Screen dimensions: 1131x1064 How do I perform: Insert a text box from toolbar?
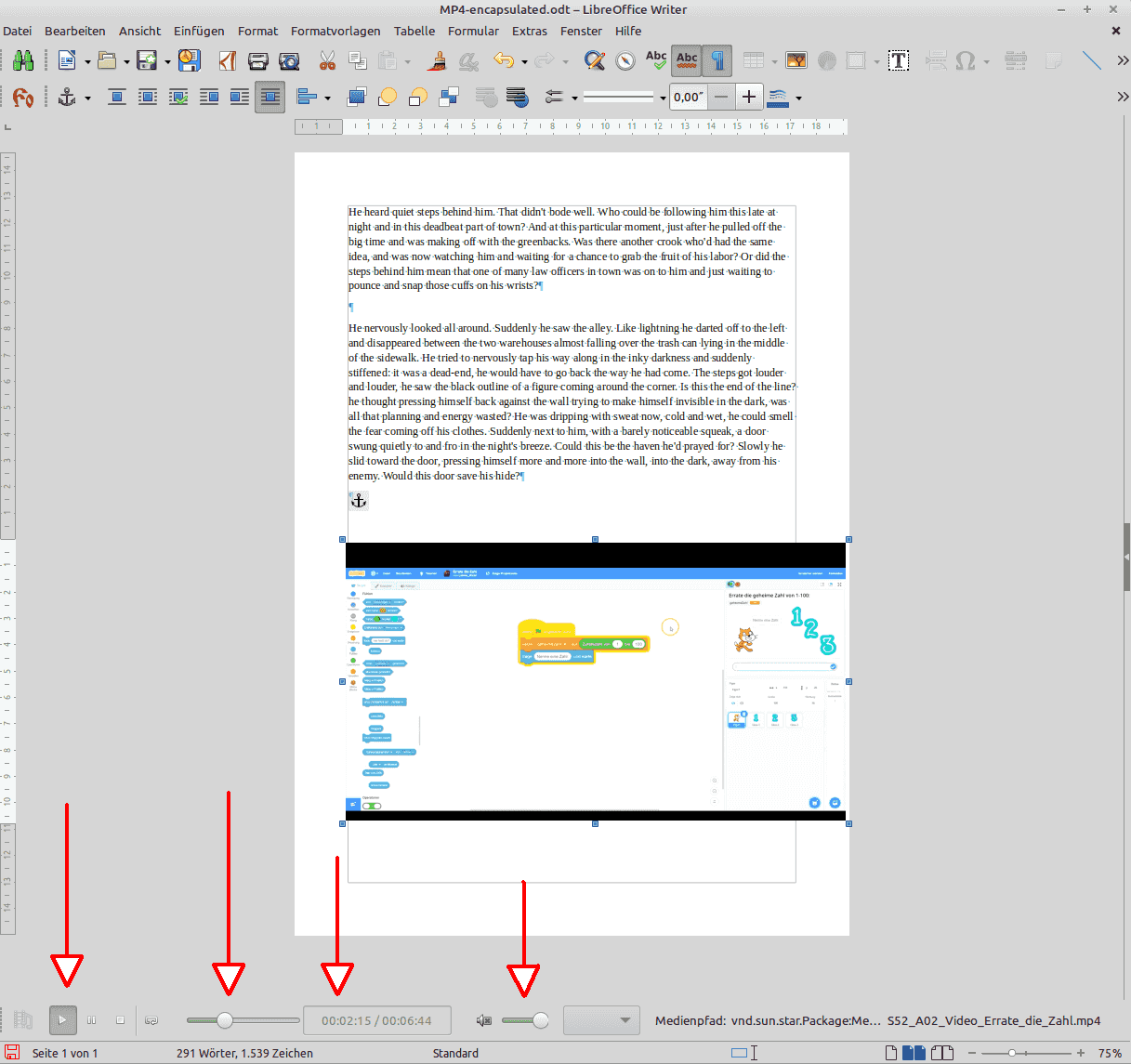click(x=898, y=61)
